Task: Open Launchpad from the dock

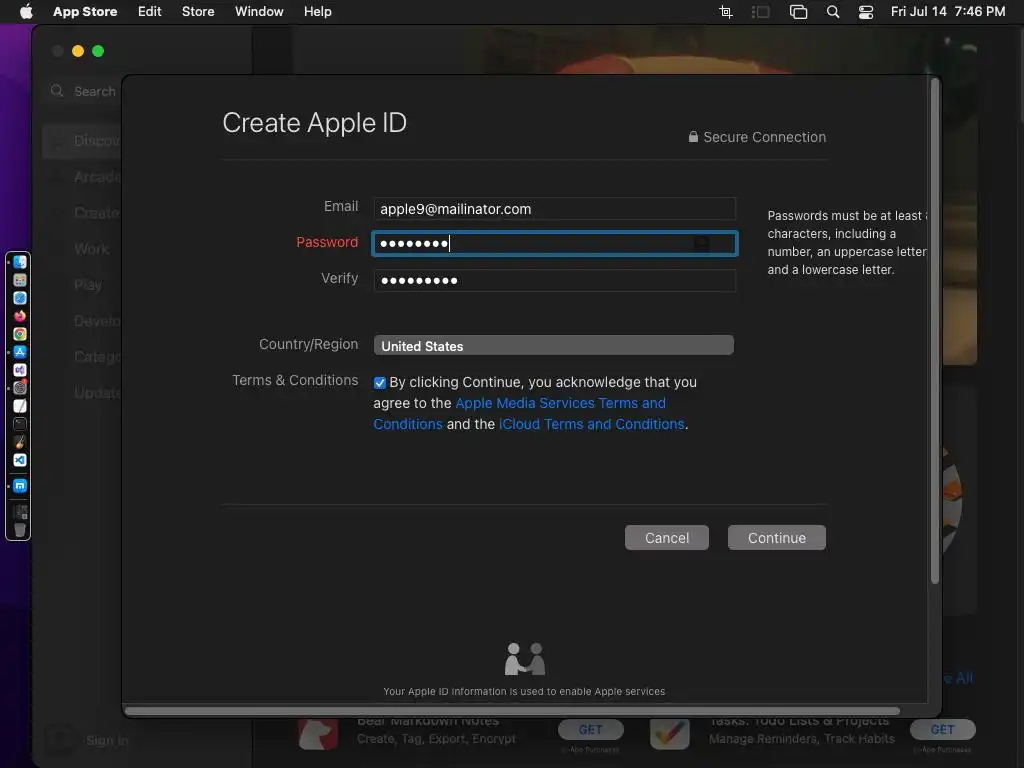Action: coord(20,280)
